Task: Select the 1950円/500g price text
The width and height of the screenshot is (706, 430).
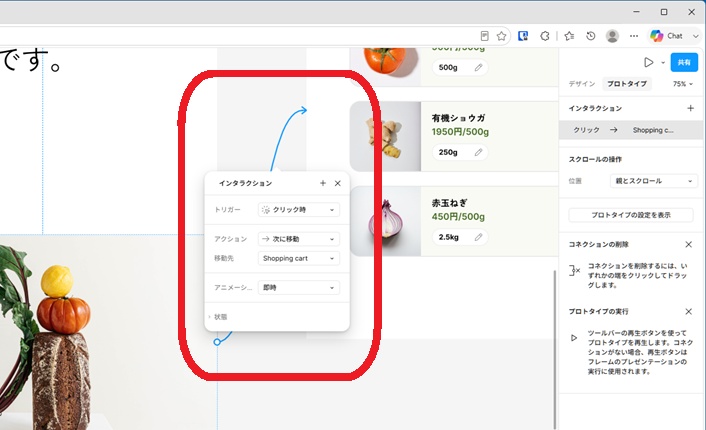Action: 460,132
